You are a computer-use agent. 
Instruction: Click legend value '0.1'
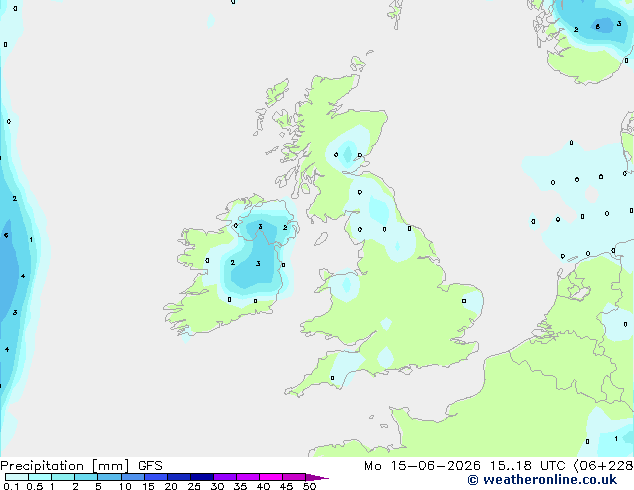11,486
